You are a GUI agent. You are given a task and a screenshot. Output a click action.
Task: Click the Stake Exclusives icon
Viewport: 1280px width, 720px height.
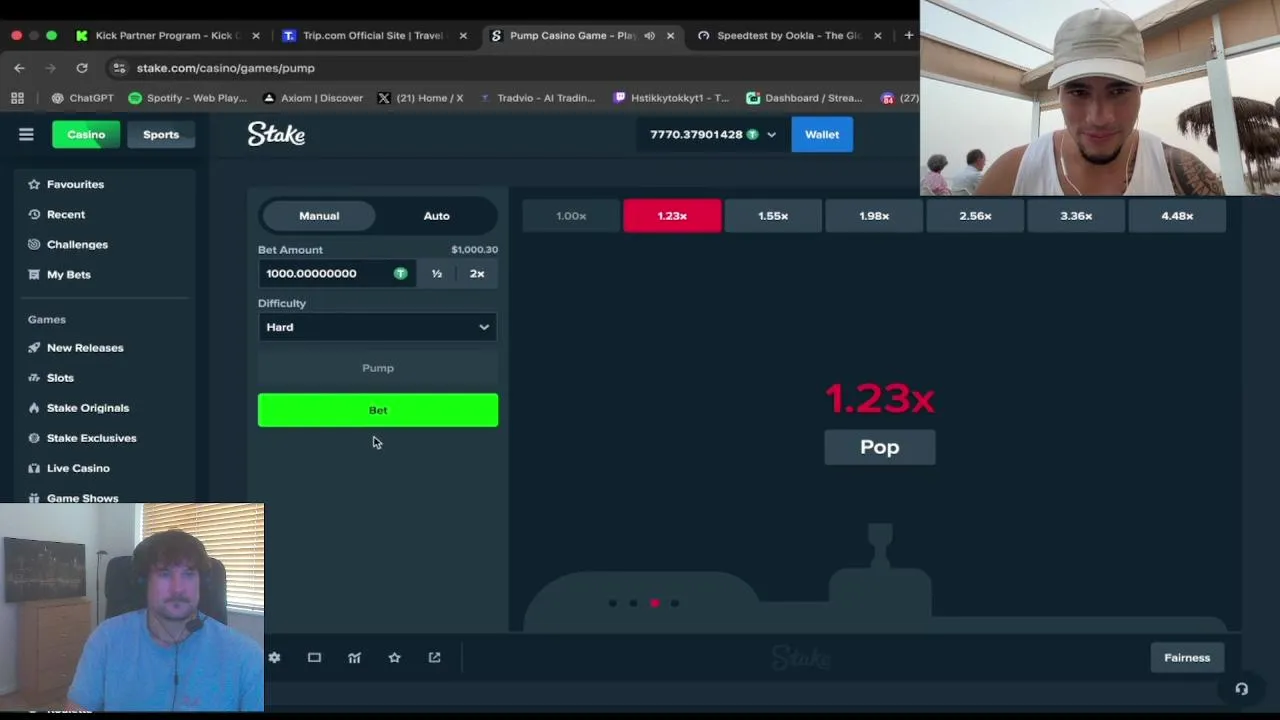pos(34,438)
